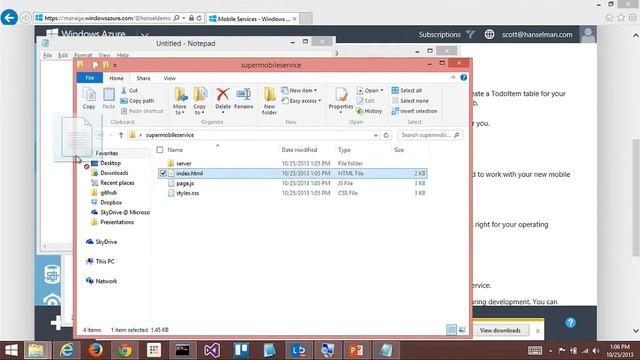This screenshot has height=360, width=640.
Task: Click the Explorer search box
Action: pos(430,135)
